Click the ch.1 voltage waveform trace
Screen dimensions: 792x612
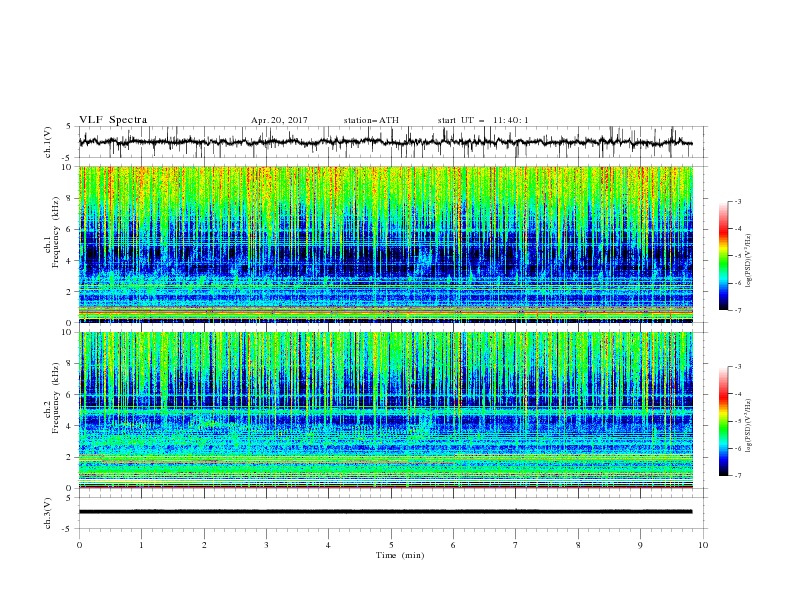[x=385, y=142]
